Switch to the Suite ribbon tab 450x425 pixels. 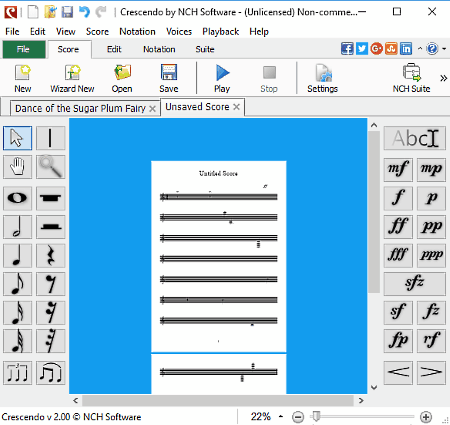(205, 49)
